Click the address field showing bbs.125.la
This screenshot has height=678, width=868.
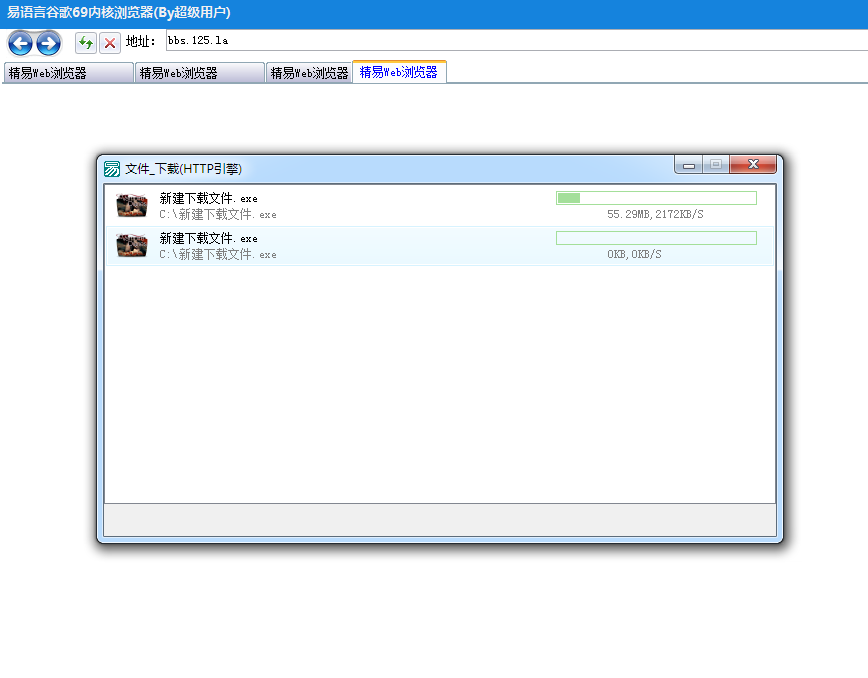coord(517,40)
